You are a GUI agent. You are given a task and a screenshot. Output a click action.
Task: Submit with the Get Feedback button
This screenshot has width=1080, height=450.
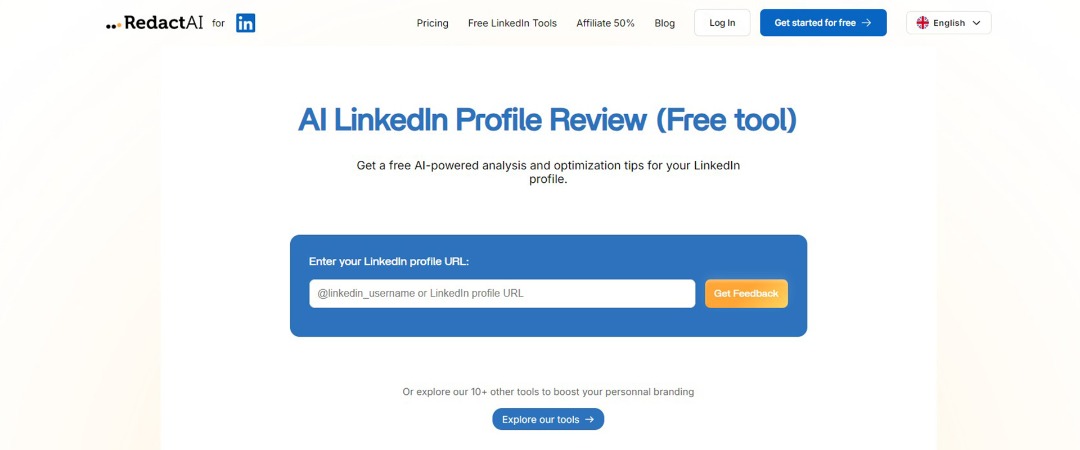coord(746,293)
